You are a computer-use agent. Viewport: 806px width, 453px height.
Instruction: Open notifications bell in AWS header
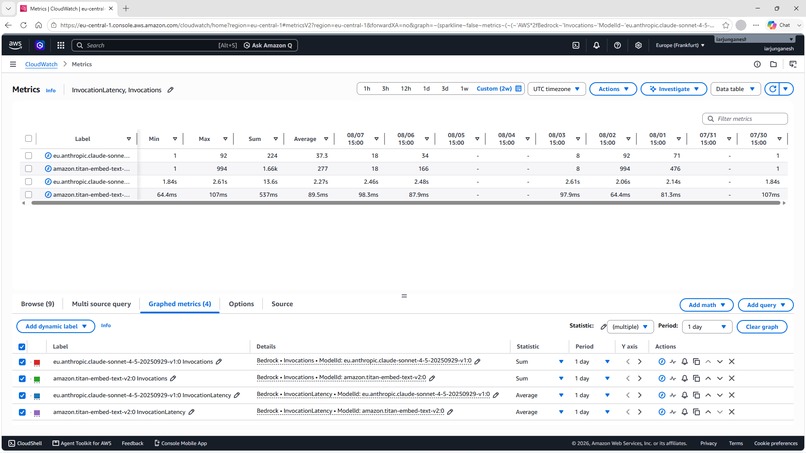point(596,45)
